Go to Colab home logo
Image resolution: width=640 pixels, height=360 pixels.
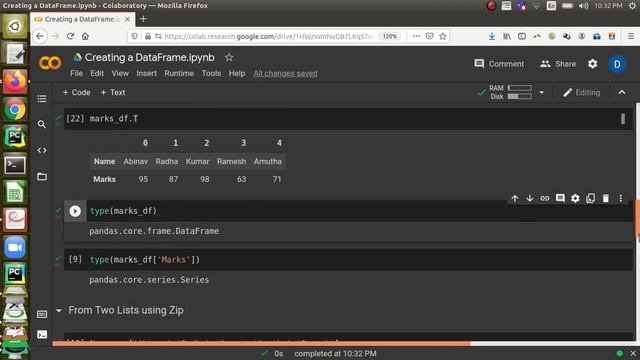[x=50, y=63]
